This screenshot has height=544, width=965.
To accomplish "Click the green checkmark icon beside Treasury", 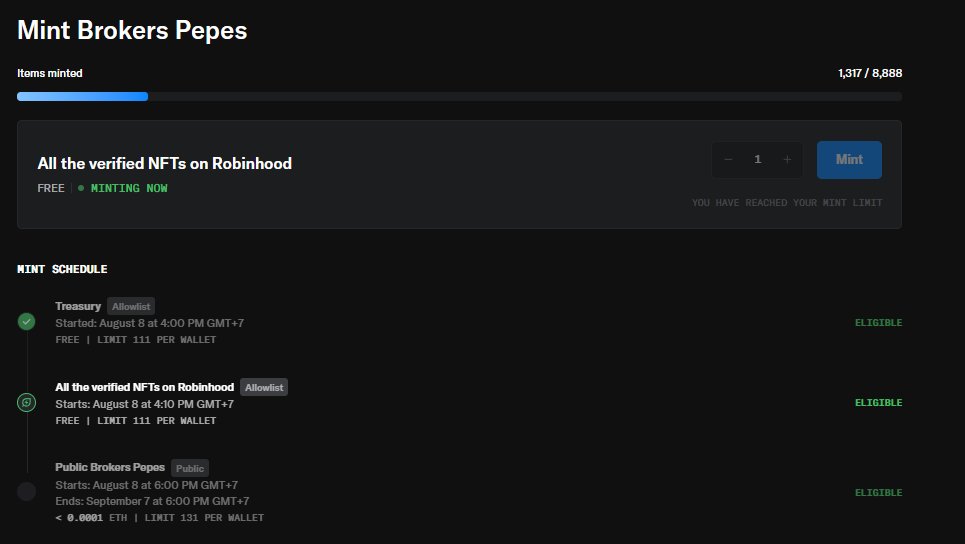I will 26,322.
